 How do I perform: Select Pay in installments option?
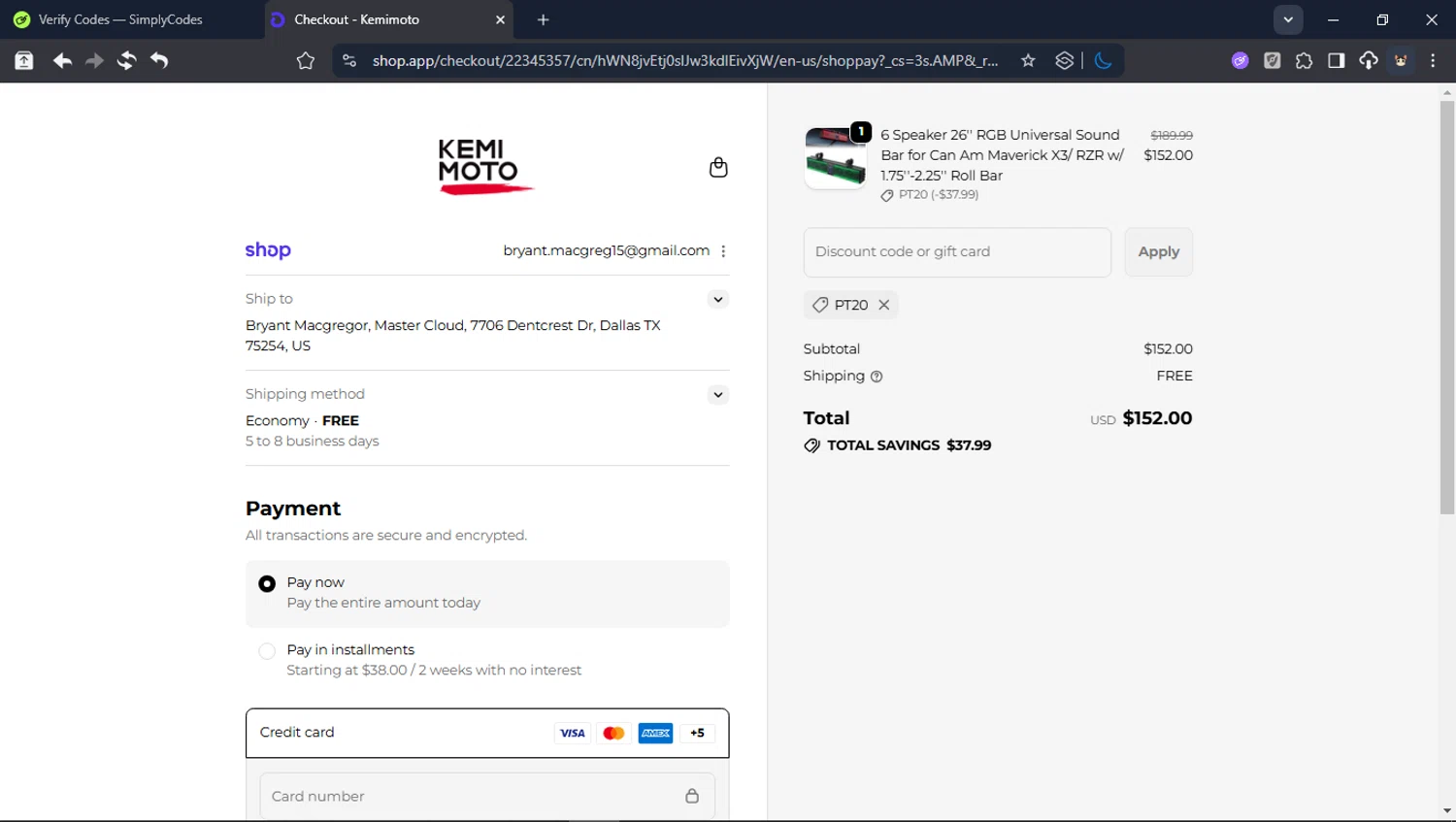tap(267, 651)
